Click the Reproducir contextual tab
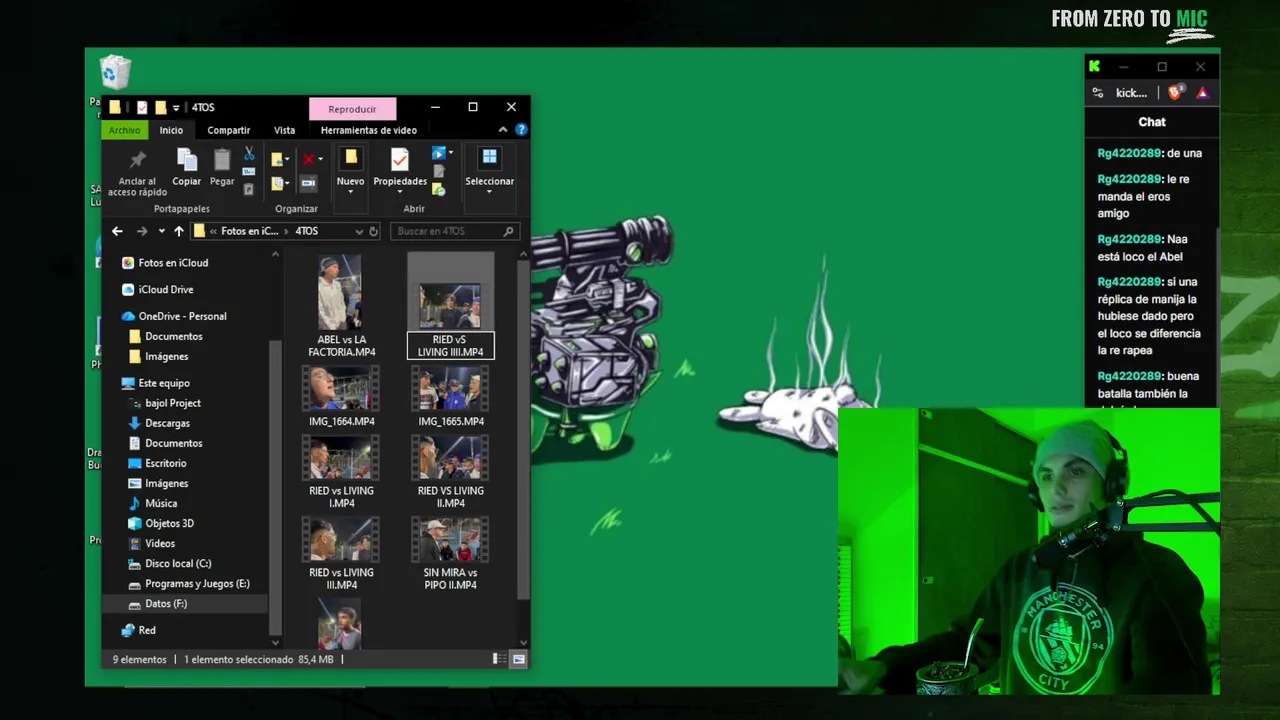The height and width of the screenshot is (720, 1280). [x=352, y=109]
